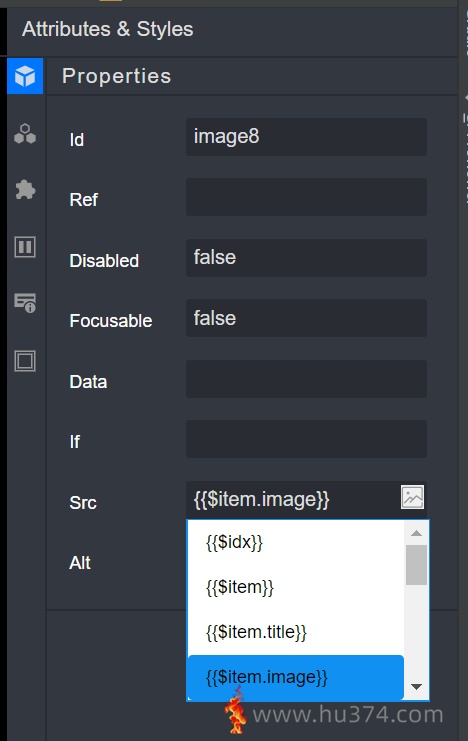Open the card info sidebar icon

tap(25, 303)
